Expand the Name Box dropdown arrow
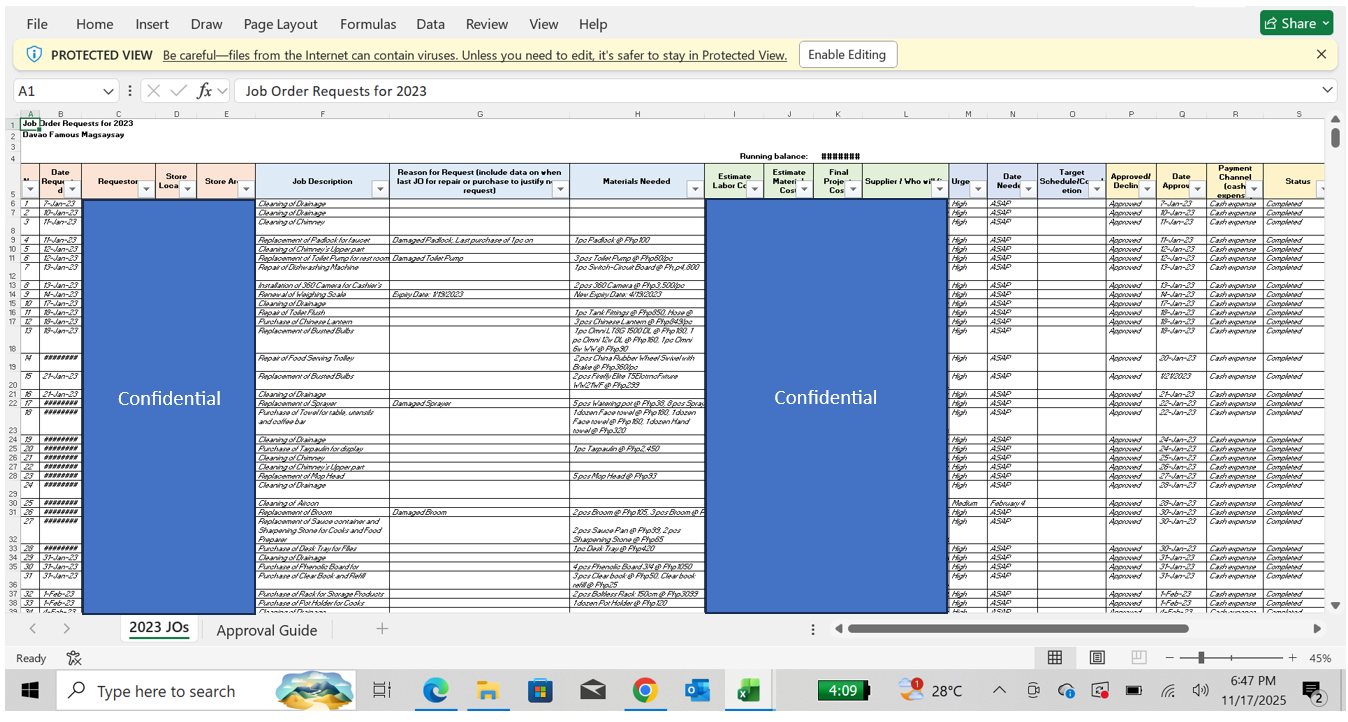This screenshot has width=1348, height=722. coord(108,91)
